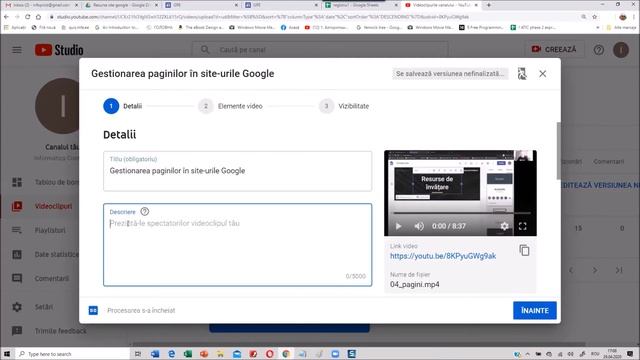The height and width of the screenshot is (360, 640).
Task: Click the SD processing status icon
Action: pos(93,311)
